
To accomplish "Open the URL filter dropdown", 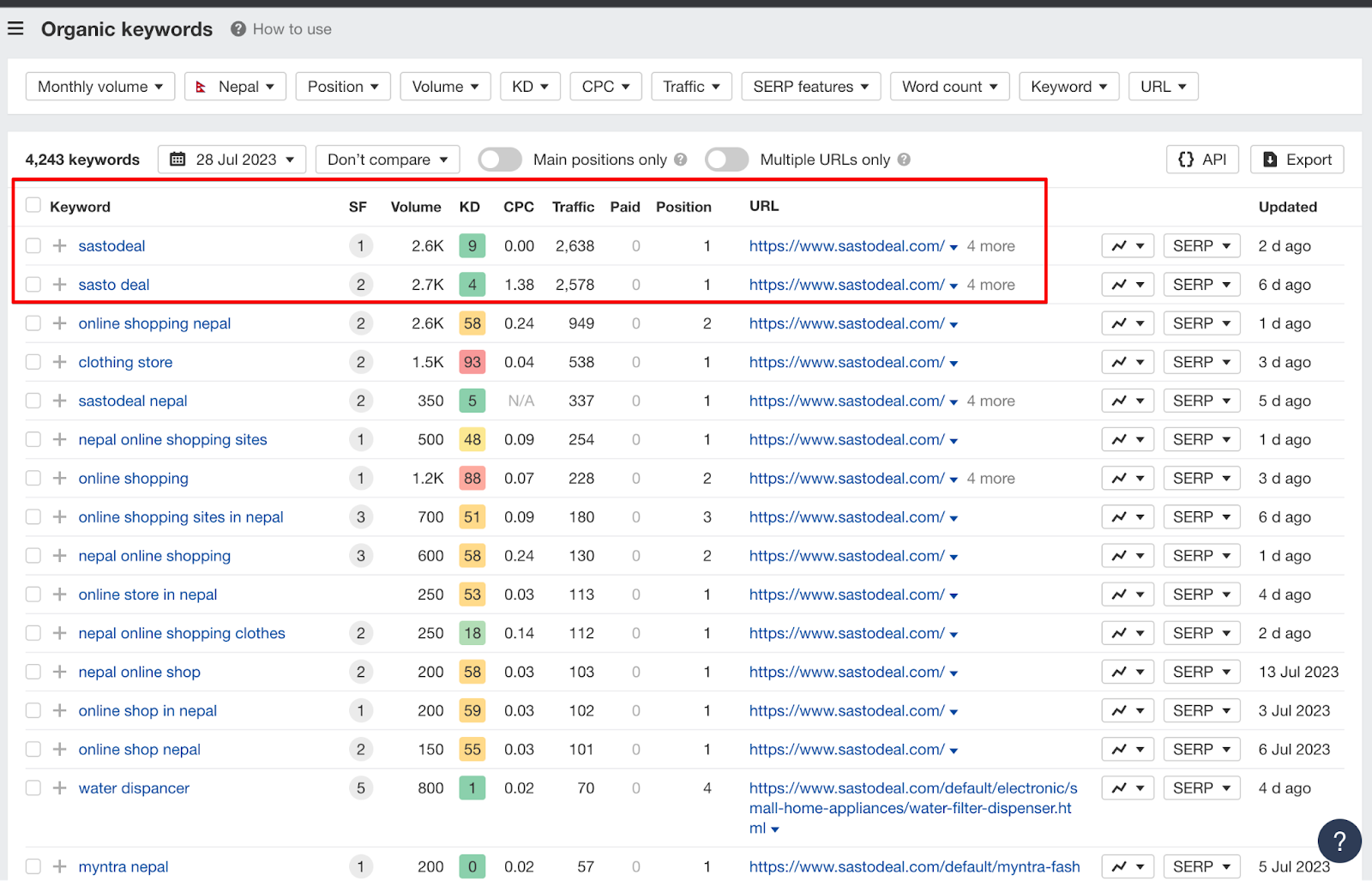I will [1164, 87].
